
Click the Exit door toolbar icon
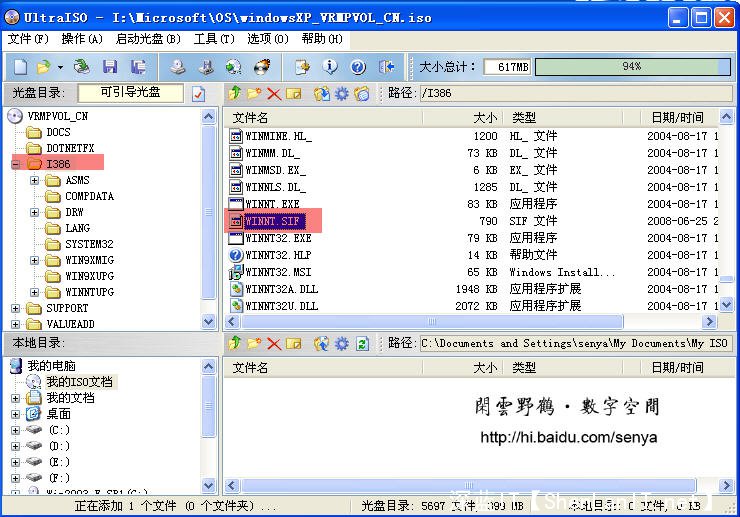coord(387,67)
